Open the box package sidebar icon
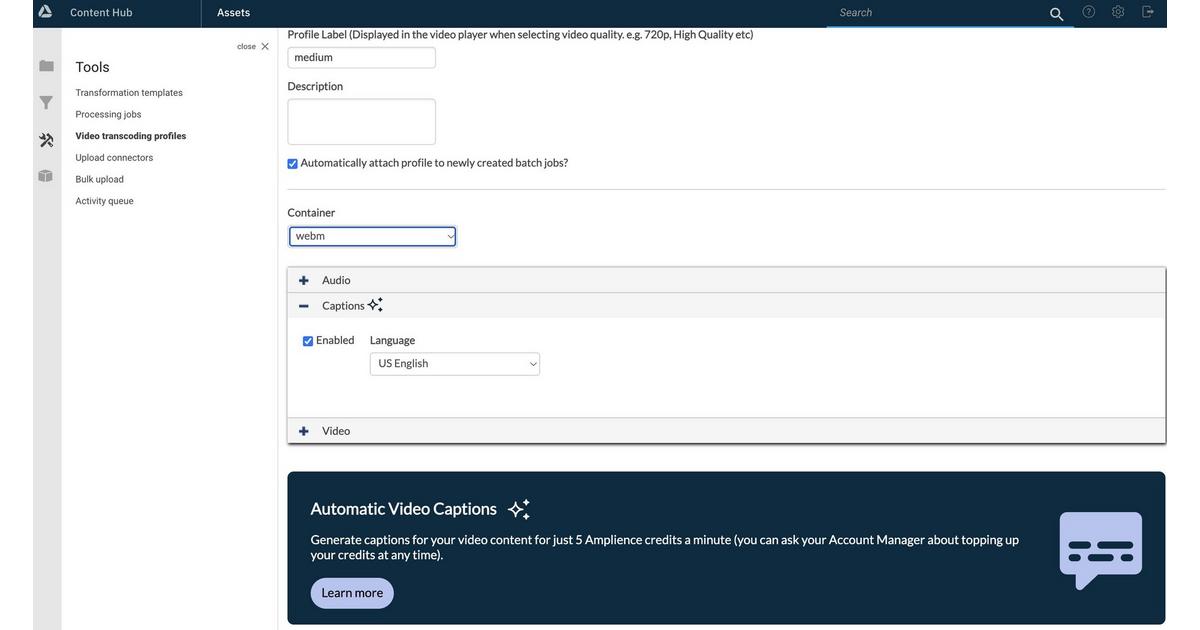Viewport: 1200px width, 630px height. point(45,176)
